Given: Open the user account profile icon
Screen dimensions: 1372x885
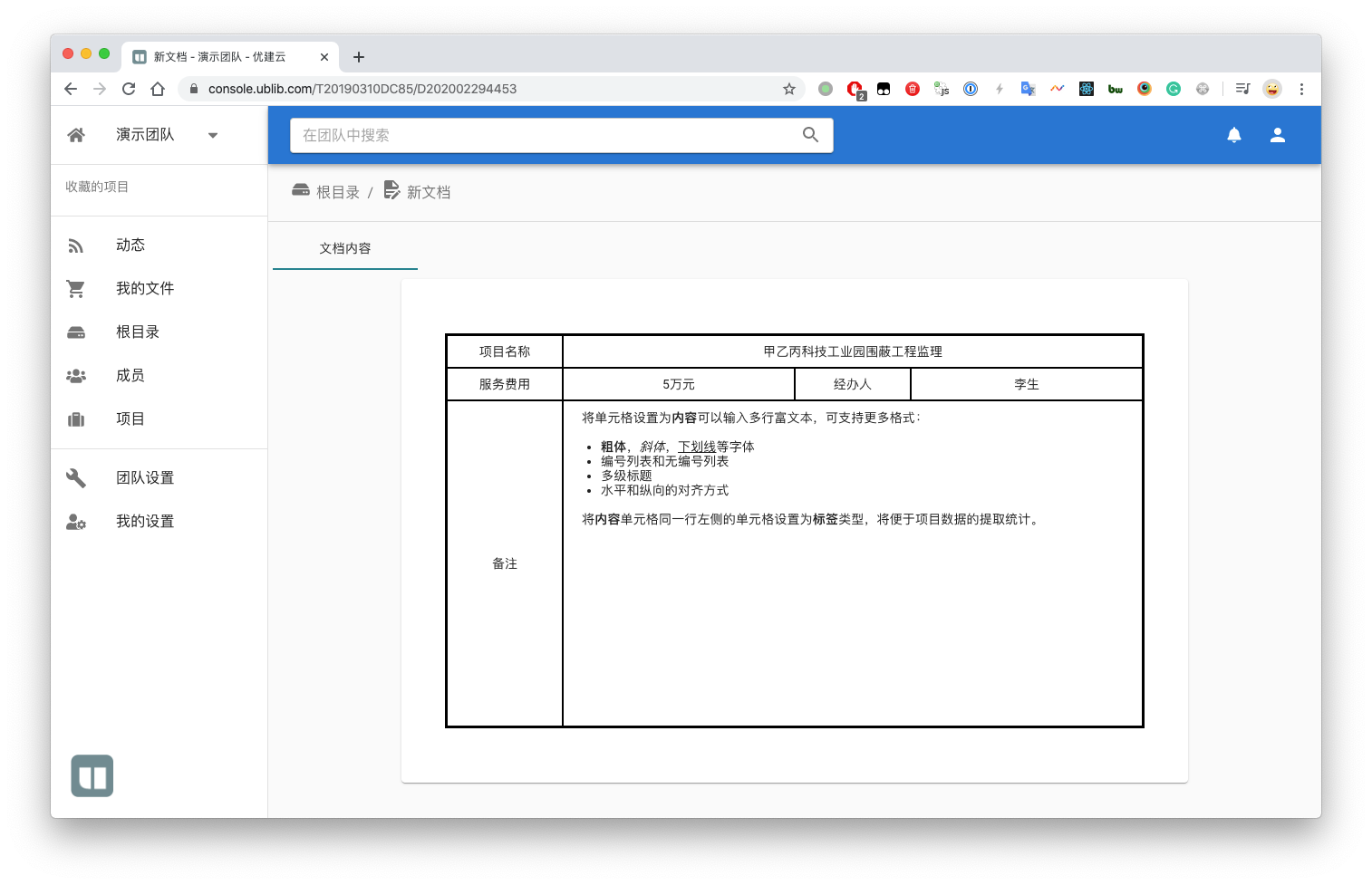Looking at the screenshot, I should point(1277,135).
